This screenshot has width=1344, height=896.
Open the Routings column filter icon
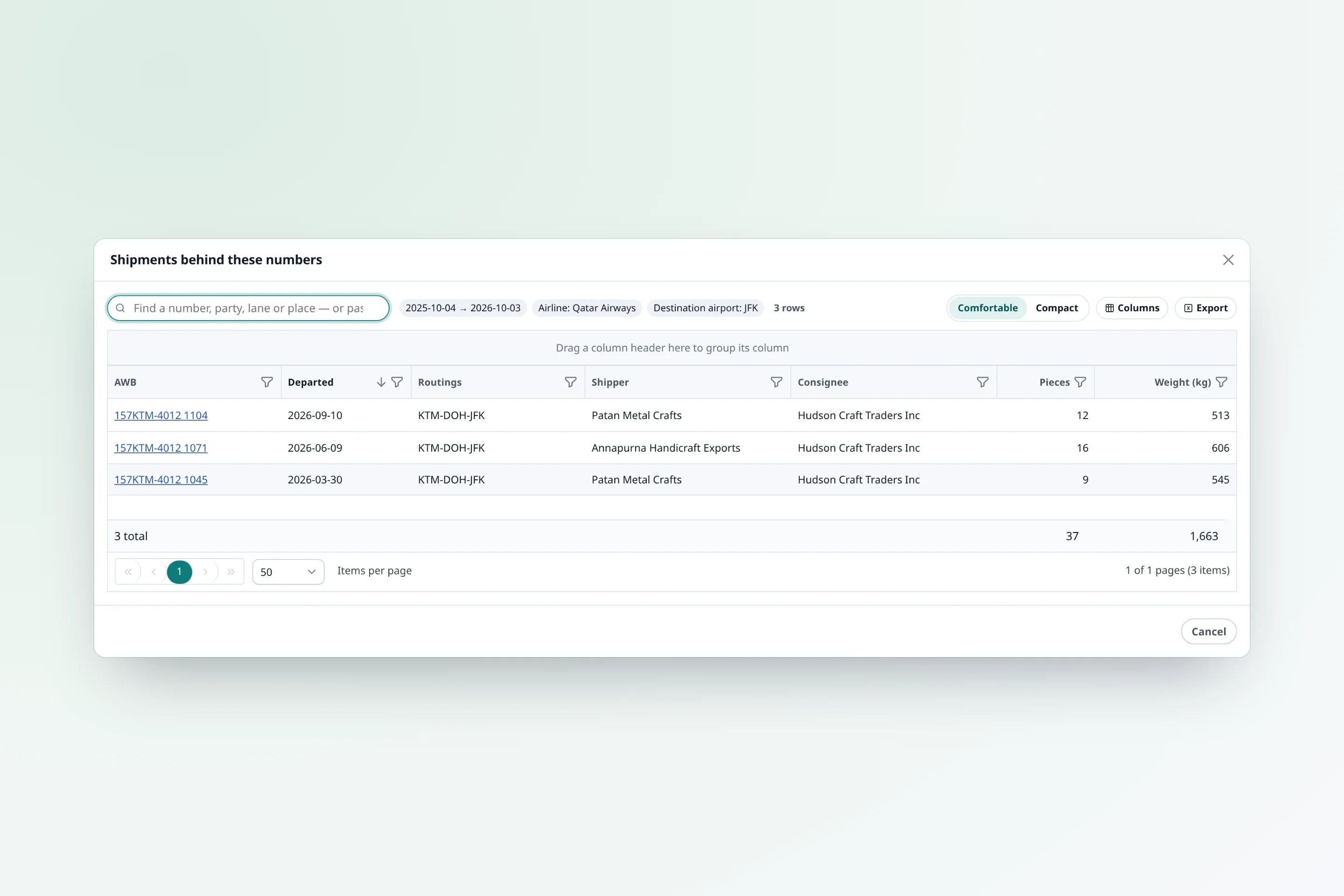(570, 382)
